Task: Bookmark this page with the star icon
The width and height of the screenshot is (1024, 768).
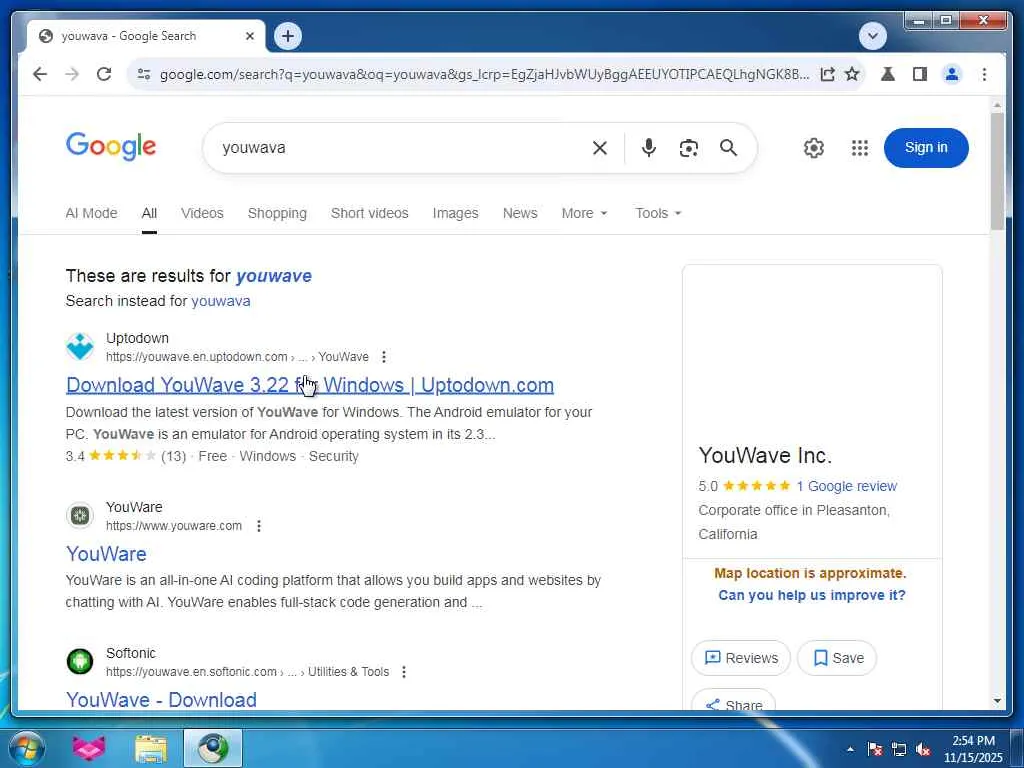Action: click(x=852, y=74)
